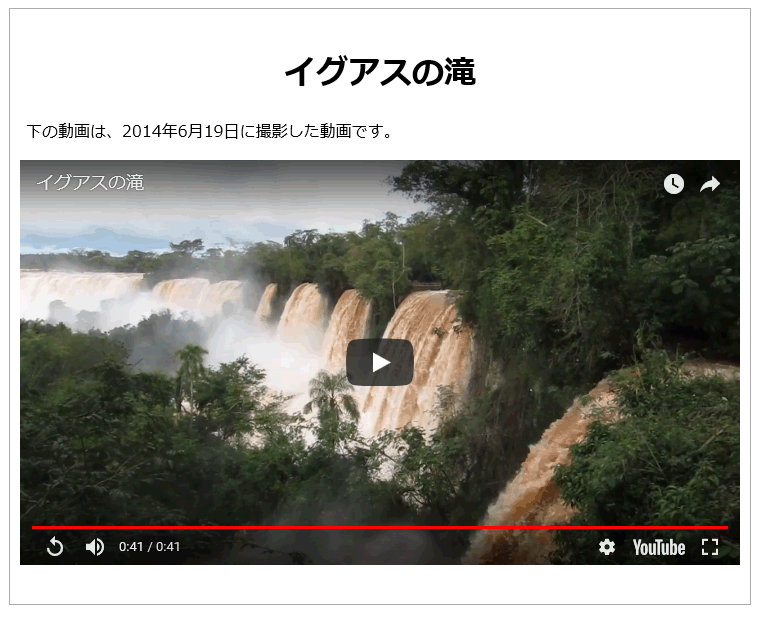Enter fullscreen mode on the video
This screenshot has width=763, height=618.
pos(710,547)
